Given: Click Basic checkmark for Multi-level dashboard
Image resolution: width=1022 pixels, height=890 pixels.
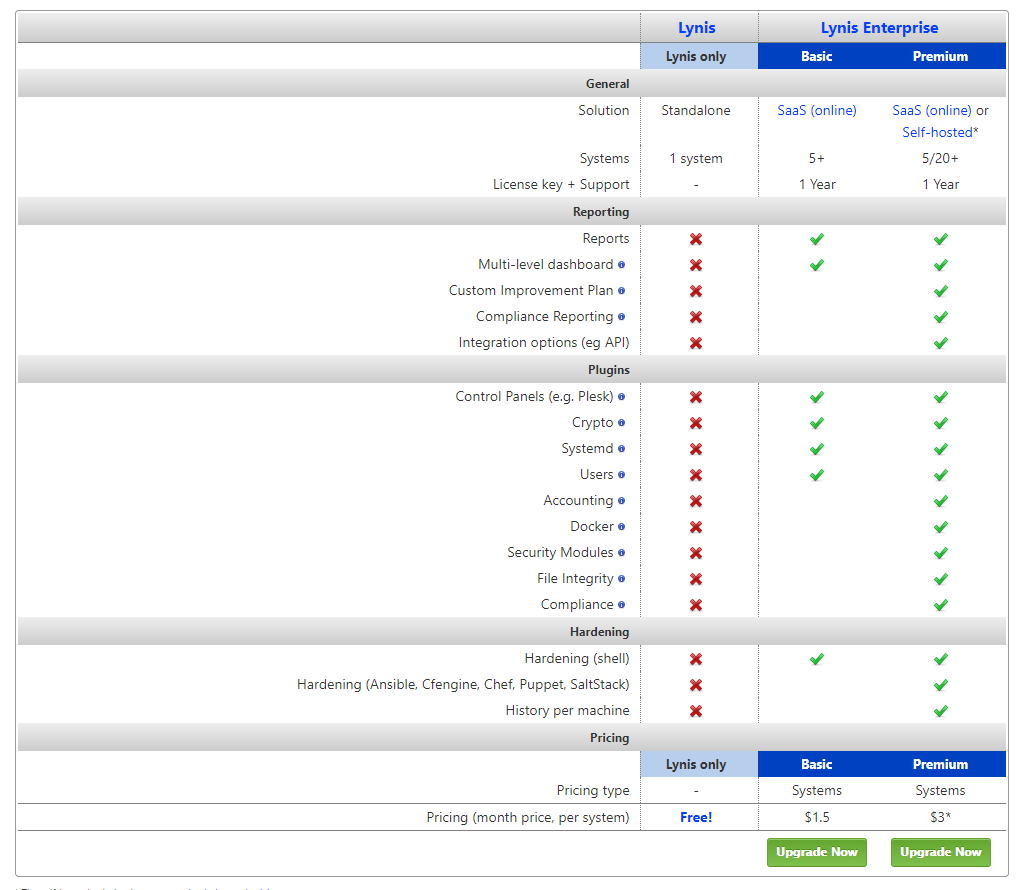Looking at the screenshot, I should pos(817,265).
